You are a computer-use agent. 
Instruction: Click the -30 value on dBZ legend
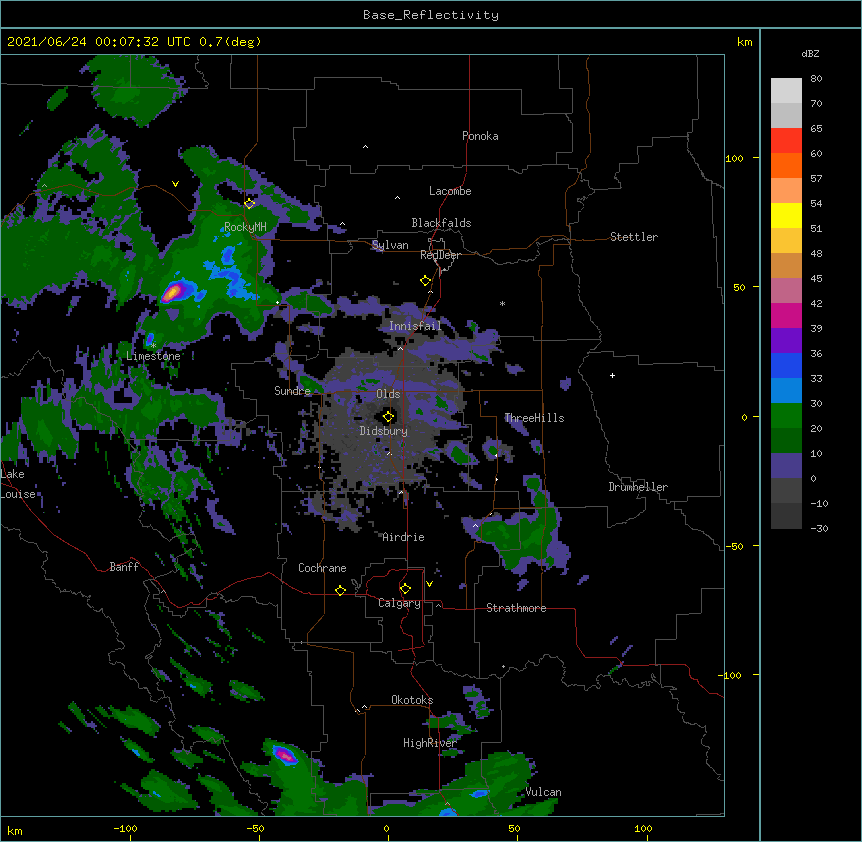click(819, 528)
